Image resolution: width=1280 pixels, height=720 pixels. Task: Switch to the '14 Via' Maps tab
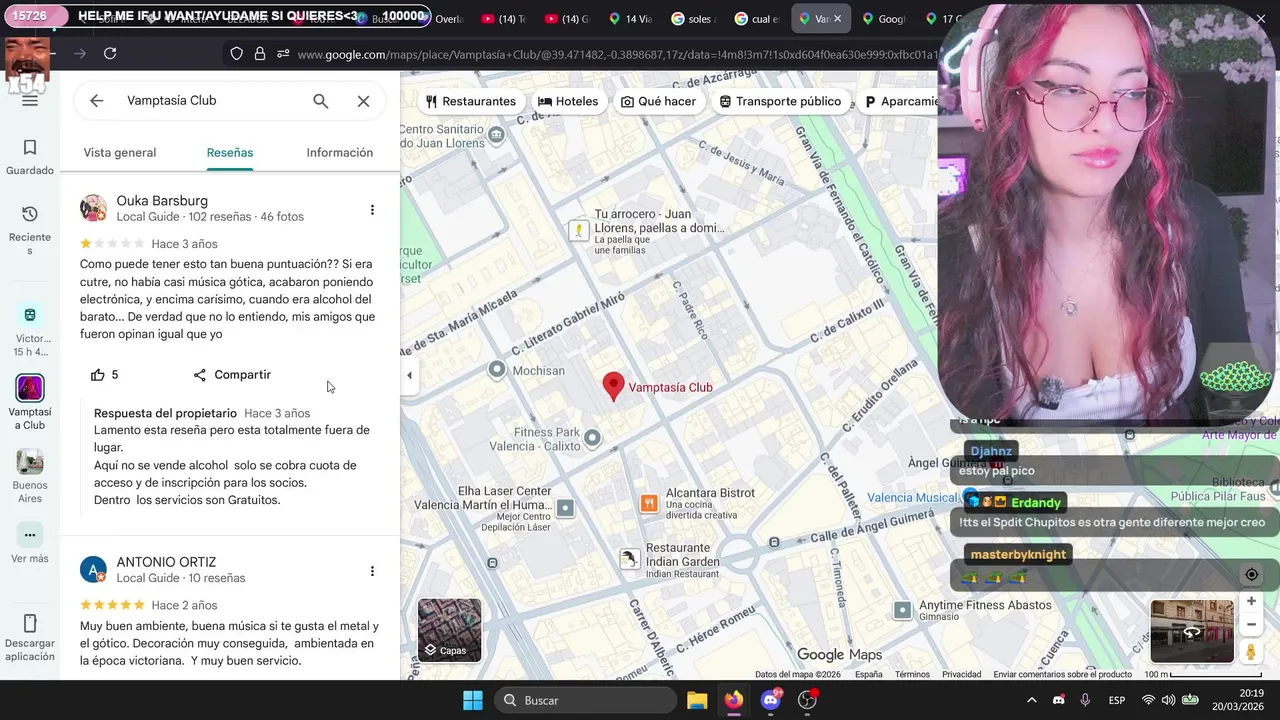pyautogui.click(x=630, y=19)
